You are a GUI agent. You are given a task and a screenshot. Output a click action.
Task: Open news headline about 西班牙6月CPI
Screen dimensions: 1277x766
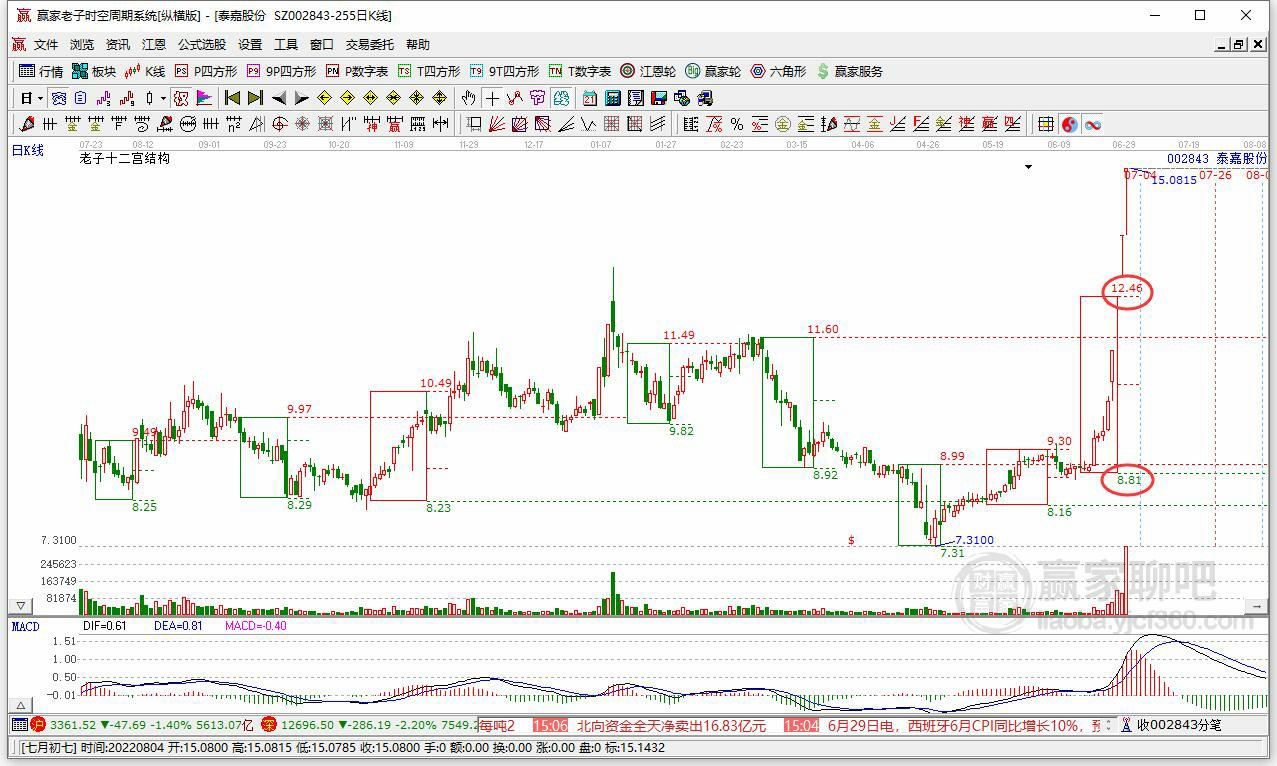[x=964, y=725]
